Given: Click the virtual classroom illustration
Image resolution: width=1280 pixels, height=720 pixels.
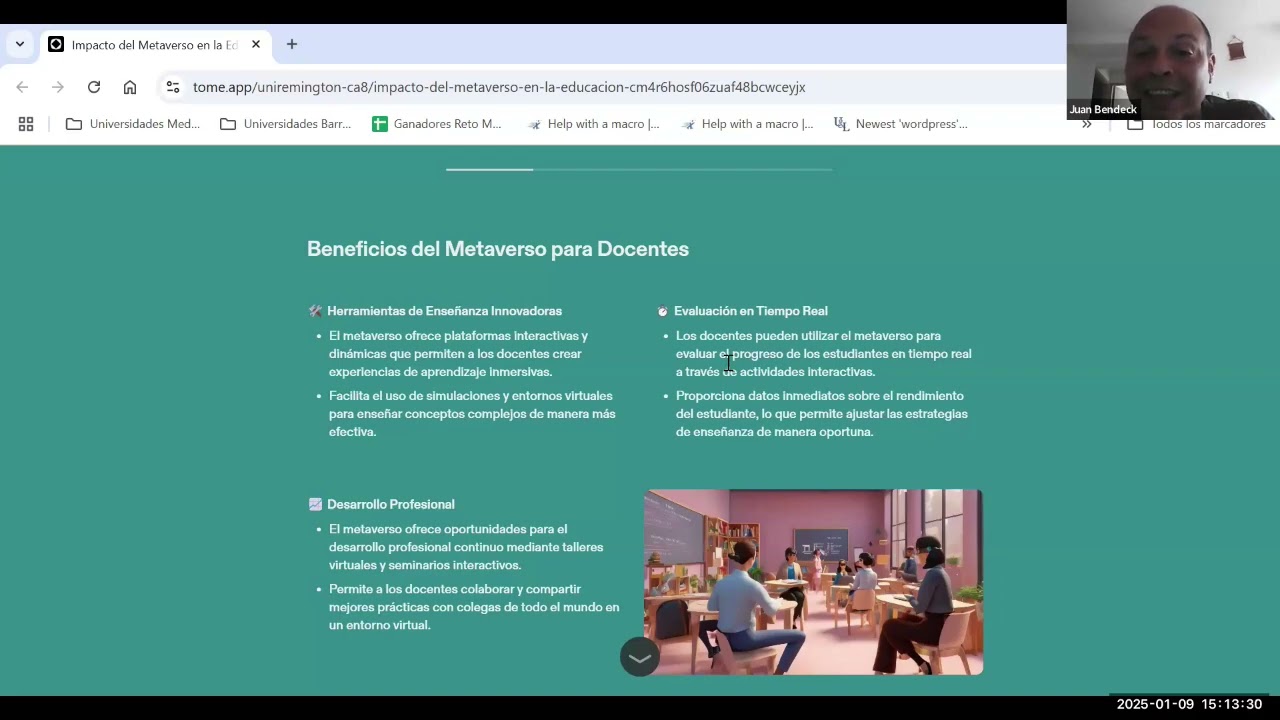Looking at the screenshot, I should click(x=813, y=581).
